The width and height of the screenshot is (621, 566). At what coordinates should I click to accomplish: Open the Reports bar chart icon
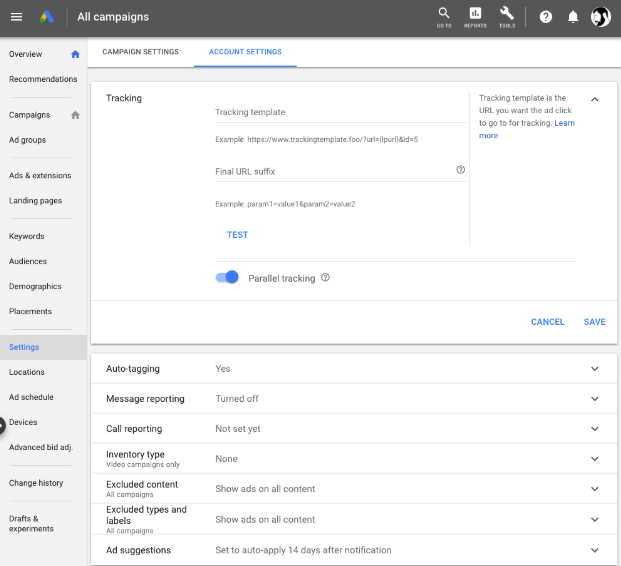[475, 17]
